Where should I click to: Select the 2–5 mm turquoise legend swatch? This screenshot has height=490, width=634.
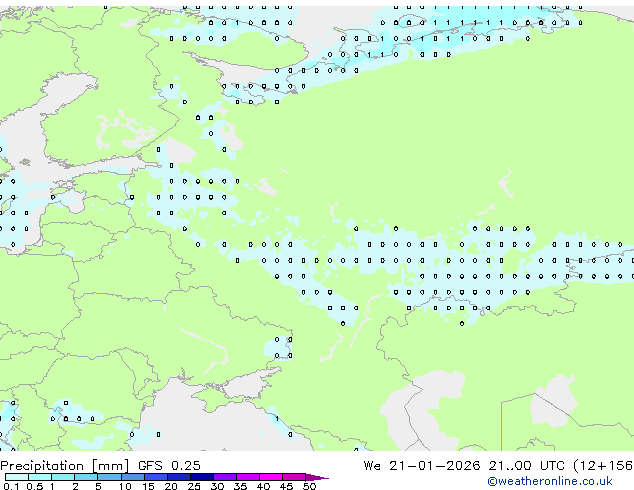pos(86,477)
